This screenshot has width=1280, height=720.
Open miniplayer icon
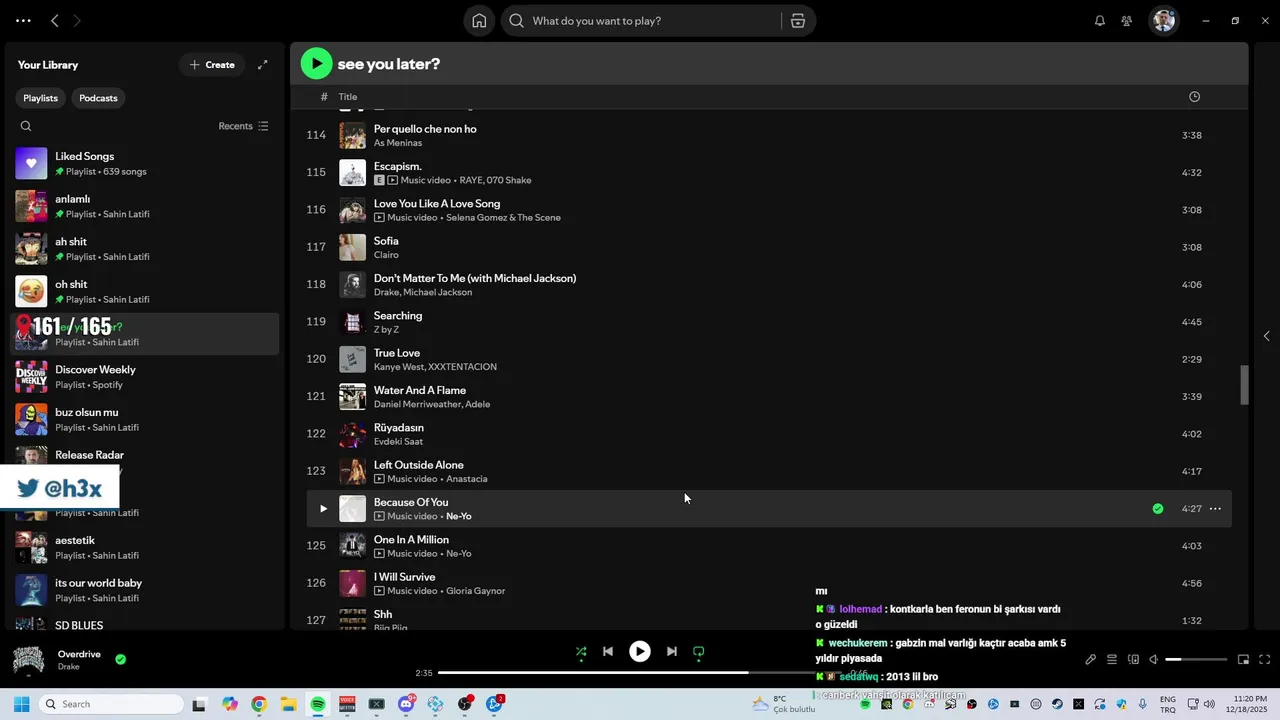1243,660
